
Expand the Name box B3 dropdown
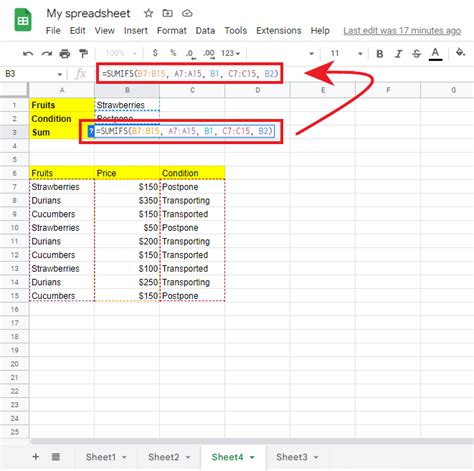coord(60,74)
